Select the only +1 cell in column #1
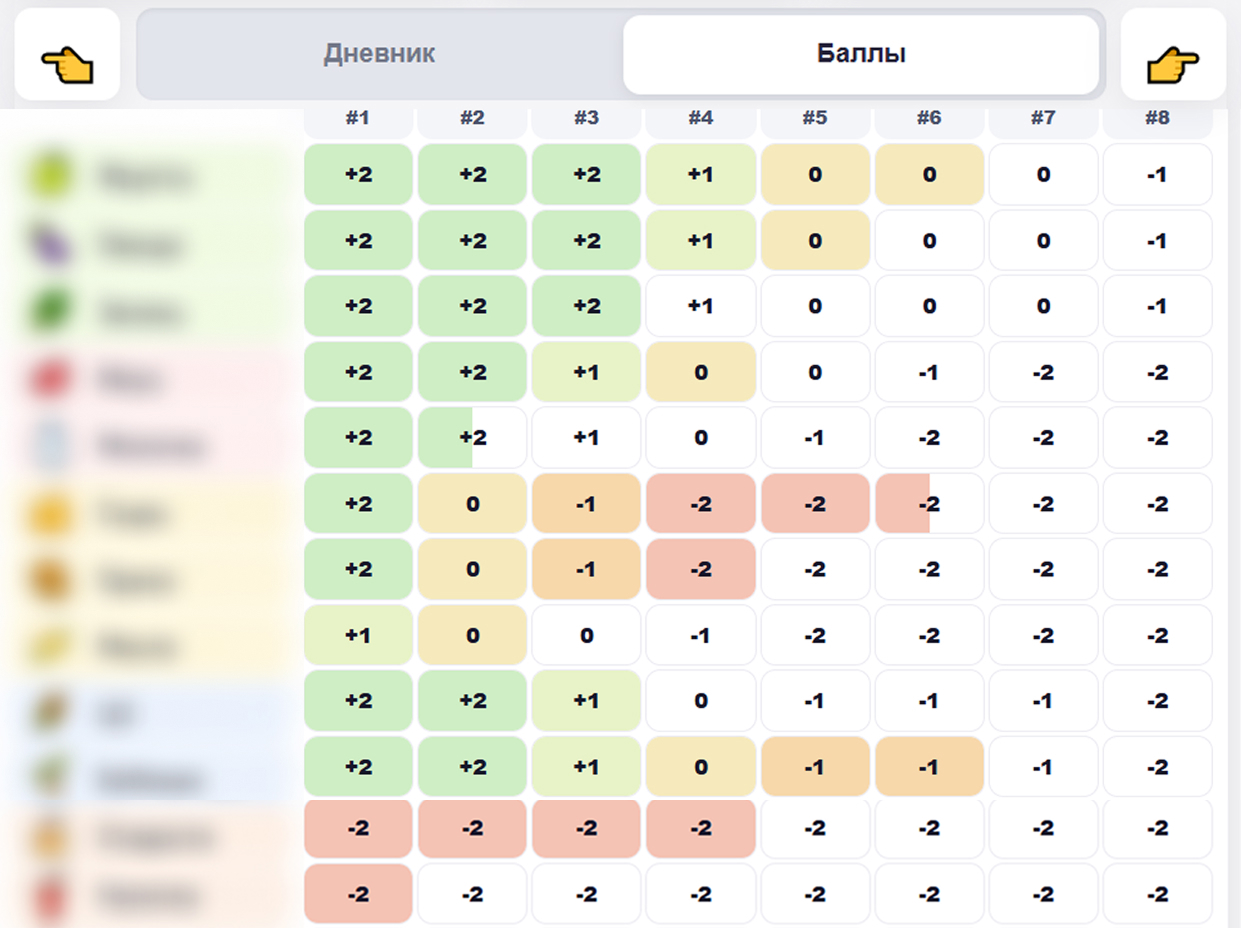Image resolution: width=1241 pixels, height=928 pixels. [x=358, y=636]
